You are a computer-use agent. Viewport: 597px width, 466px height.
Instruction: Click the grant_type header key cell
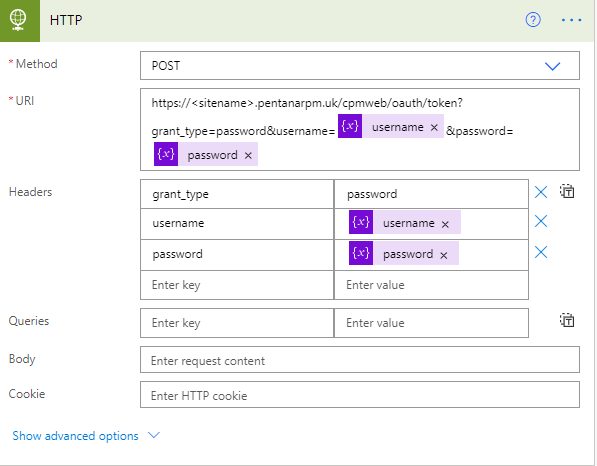237,194
